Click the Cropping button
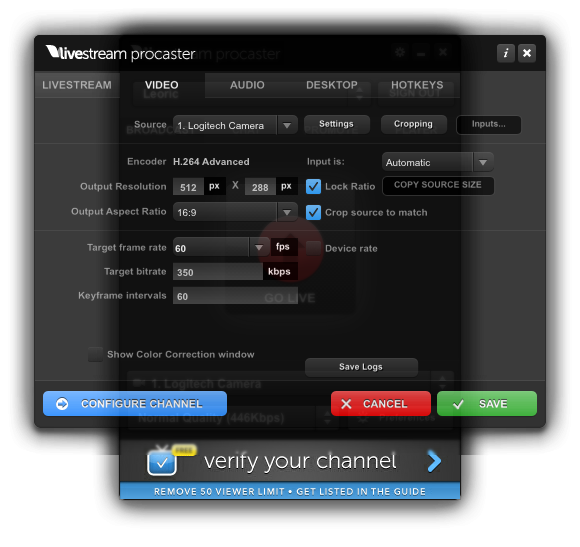580x547 pixels. (413, 124)
